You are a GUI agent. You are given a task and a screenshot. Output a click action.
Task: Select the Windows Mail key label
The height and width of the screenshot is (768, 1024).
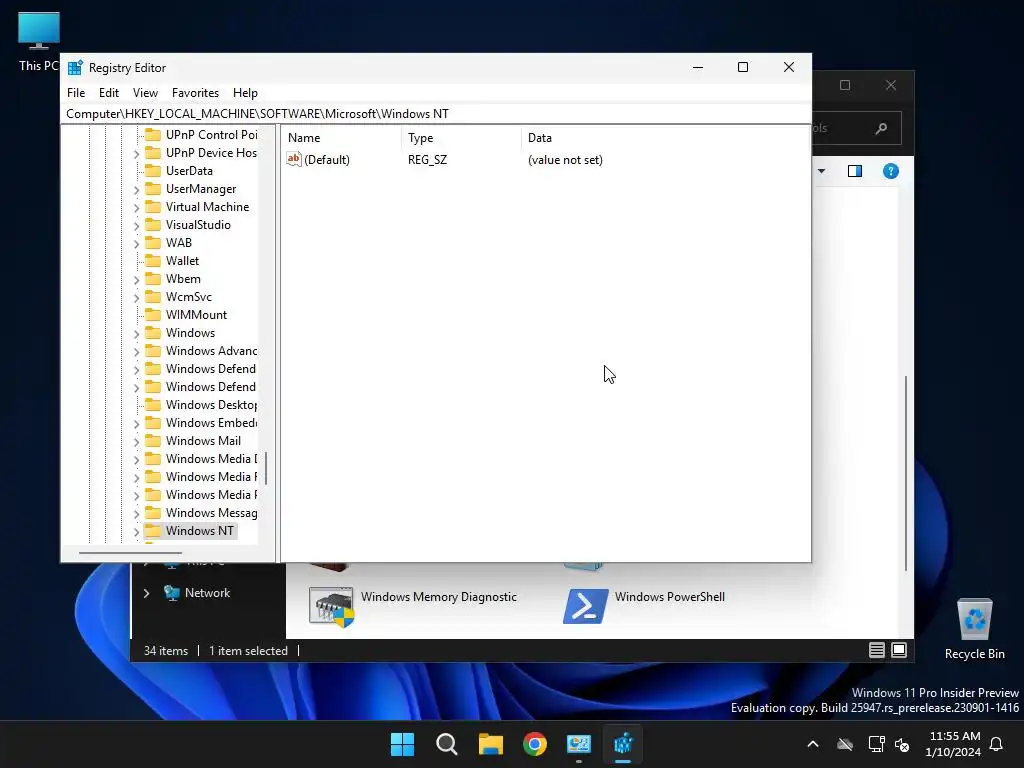[x=203, y=441]
